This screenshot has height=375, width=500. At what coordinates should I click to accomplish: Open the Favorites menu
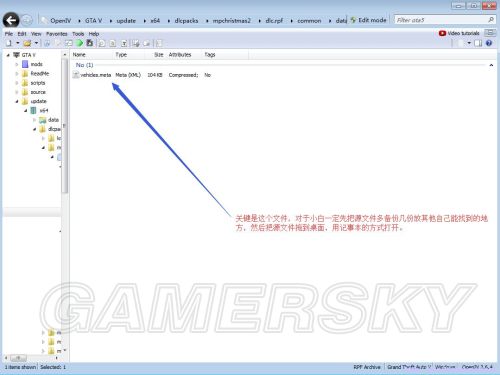[56, 34]
